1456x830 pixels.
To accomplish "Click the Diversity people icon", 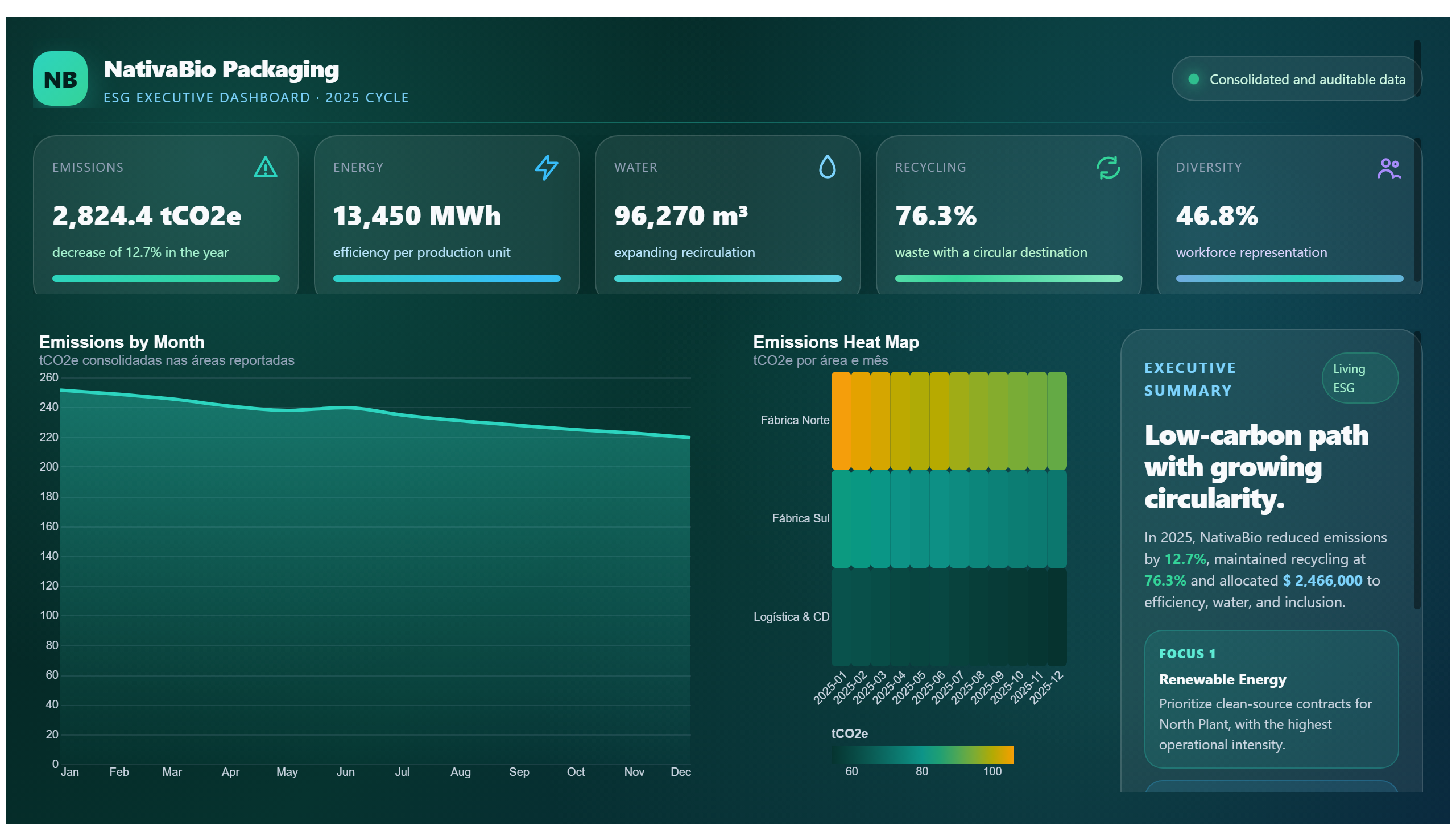I will (1388, 168).
